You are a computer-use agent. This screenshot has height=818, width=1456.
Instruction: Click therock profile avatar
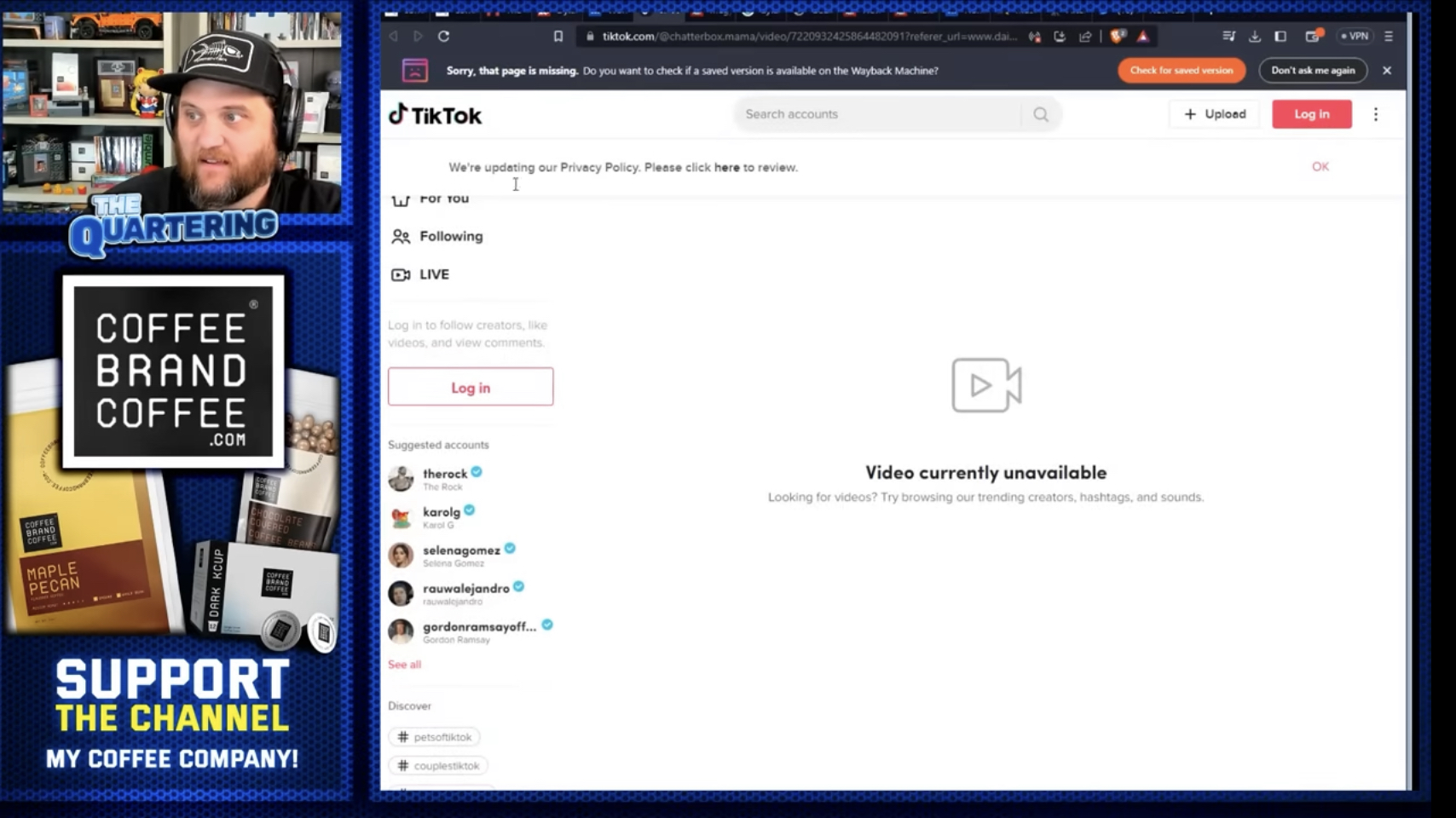click(x=401, y=479)
